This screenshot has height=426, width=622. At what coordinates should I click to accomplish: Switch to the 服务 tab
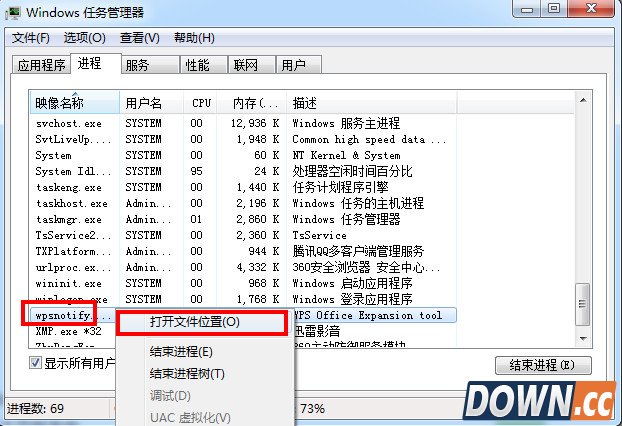click(150, 65)
